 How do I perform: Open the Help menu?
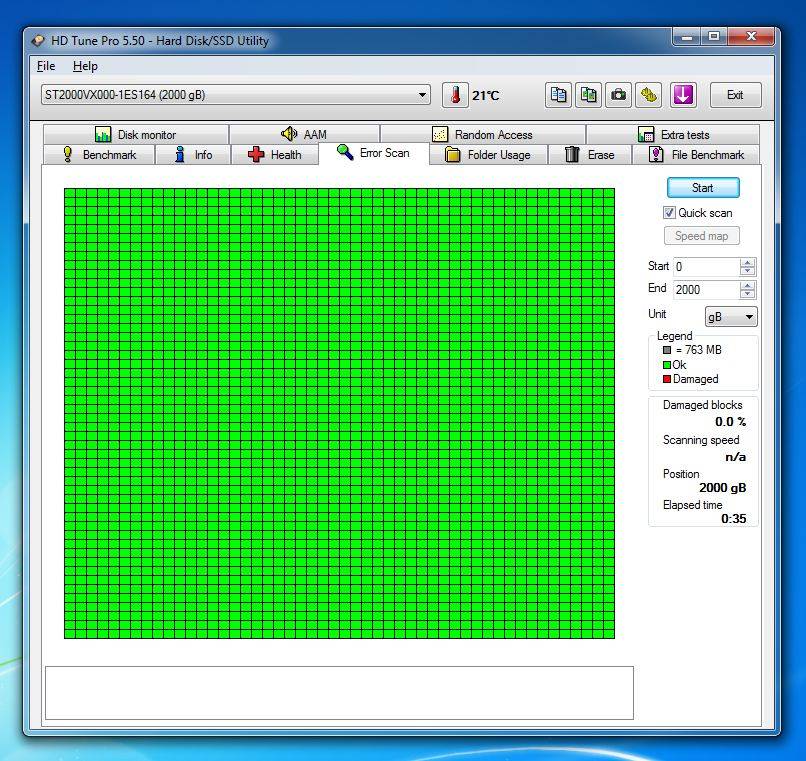tap(85, 66)
